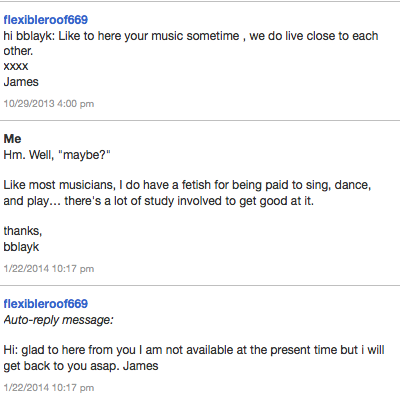The height and width of the screenshot is (404, 400).
Task: Select the bold "Me" sender label
Action: 12,139
